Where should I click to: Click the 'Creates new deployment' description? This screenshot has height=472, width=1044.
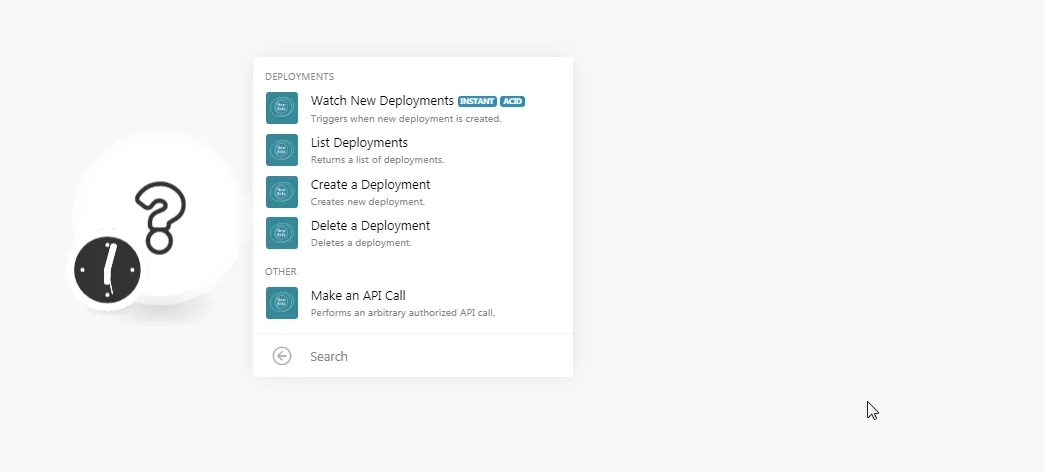click(368, 201)
